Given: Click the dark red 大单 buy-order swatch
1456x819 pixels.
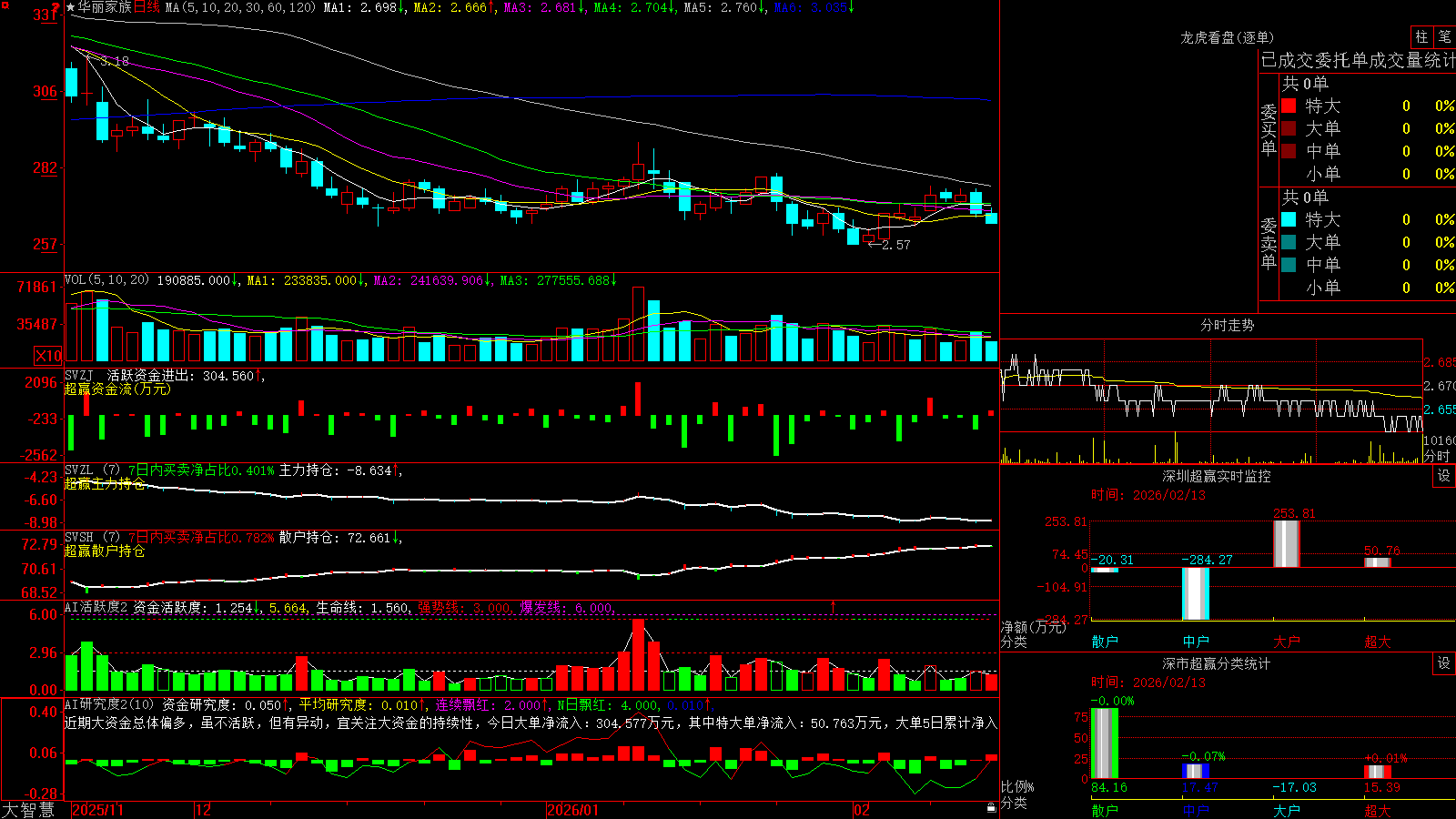Looking at the screenshot, I should click(x=1289, y=128).
